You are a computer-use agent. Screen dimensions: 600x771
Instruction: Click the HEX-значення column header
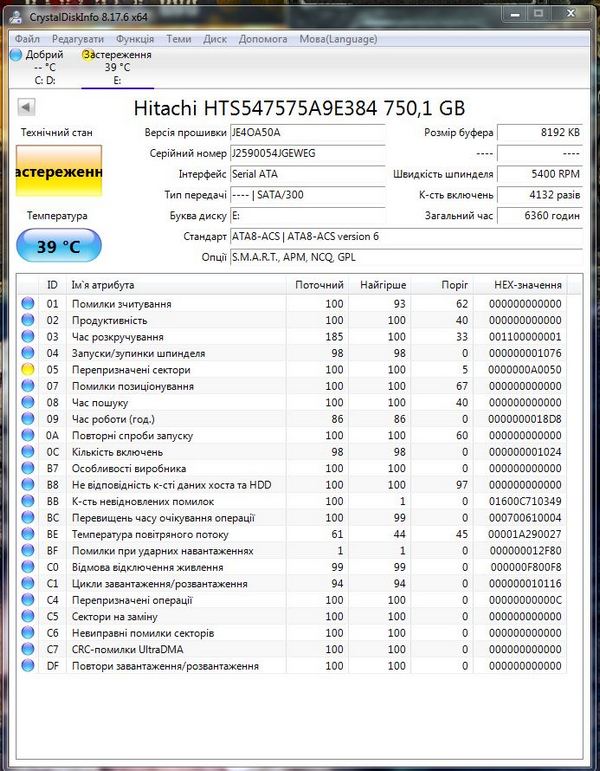click(x=528, y=285)
